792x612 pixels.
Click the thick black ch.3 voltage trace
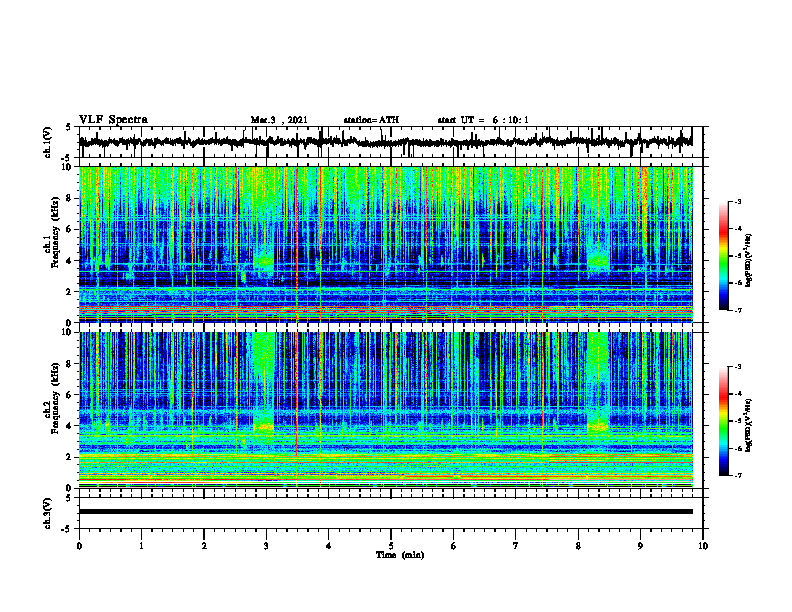[x=386, y=512]
